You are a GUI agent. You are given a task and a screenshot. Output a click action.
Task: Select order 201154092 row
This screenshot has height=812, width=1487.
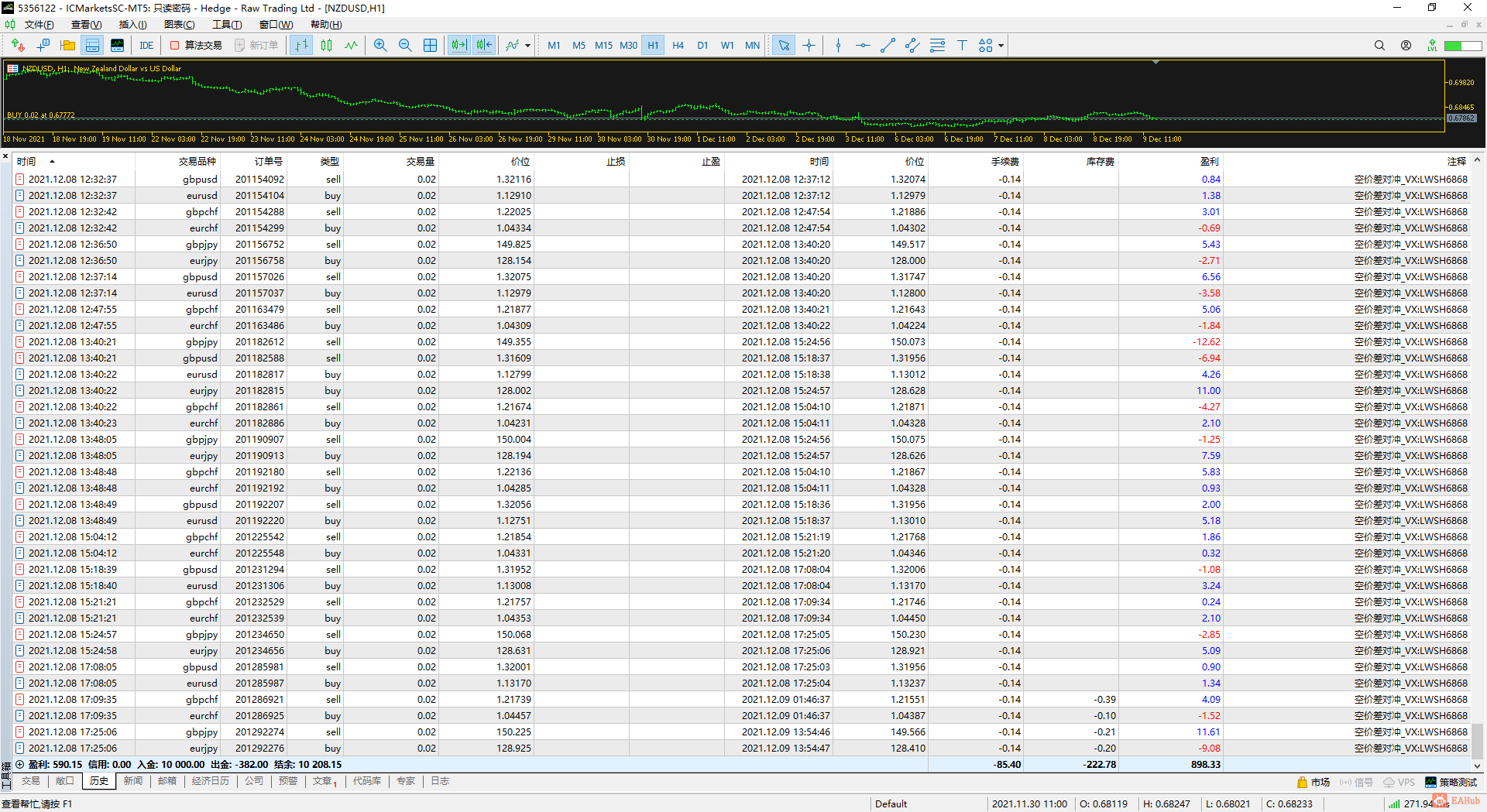pos(742,180)
